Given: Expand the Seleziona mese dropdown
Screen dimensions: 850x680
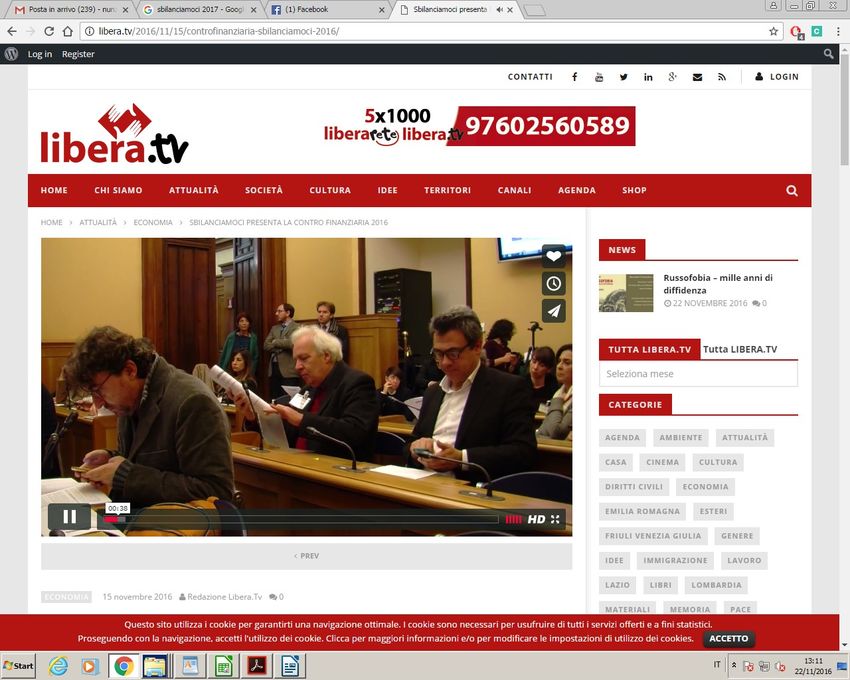Looking at the screenshot, I should [x=698, y=374].
